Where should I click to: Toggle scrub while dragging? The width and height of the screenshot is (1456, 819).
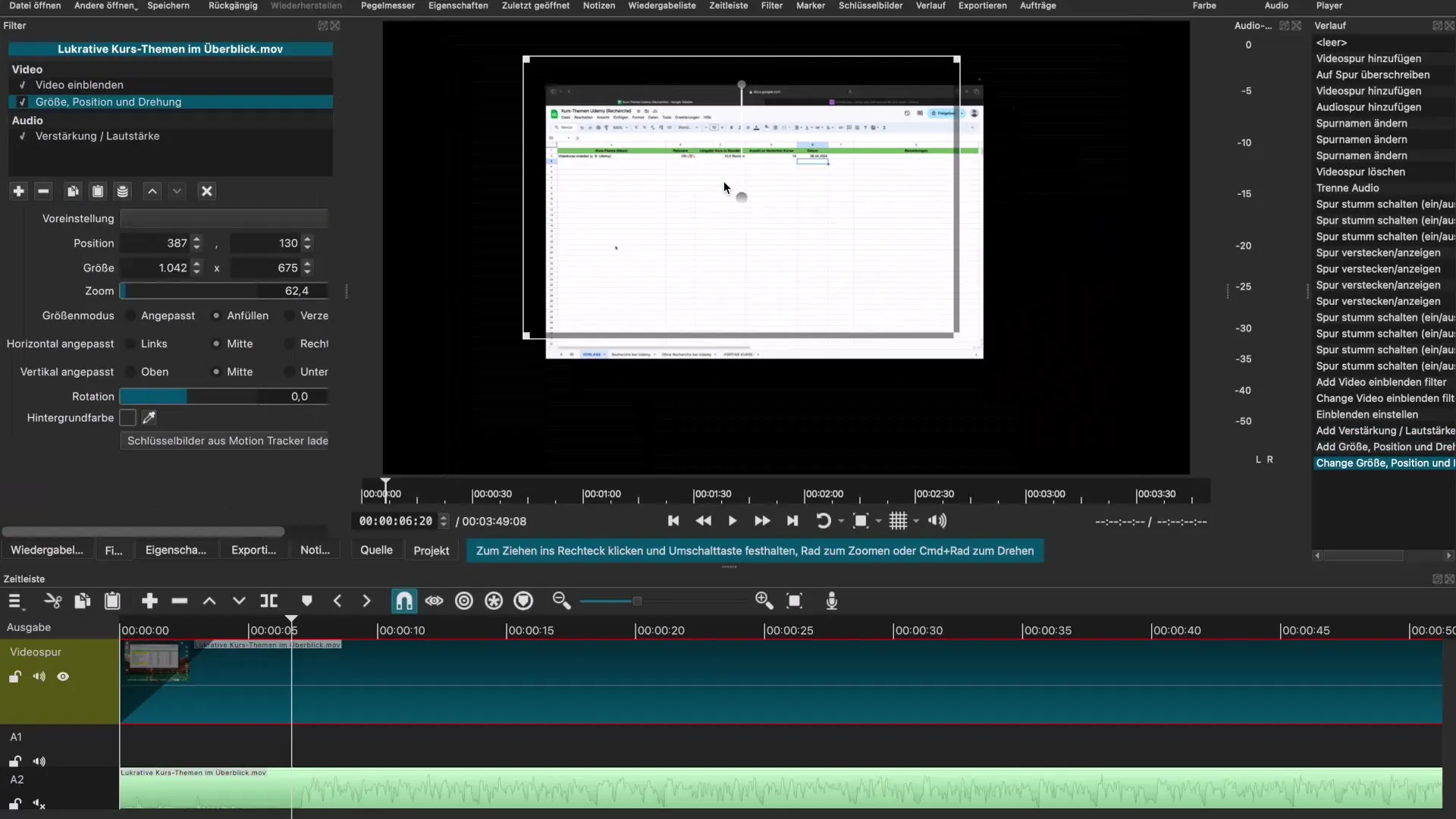[x=434, y=601]
